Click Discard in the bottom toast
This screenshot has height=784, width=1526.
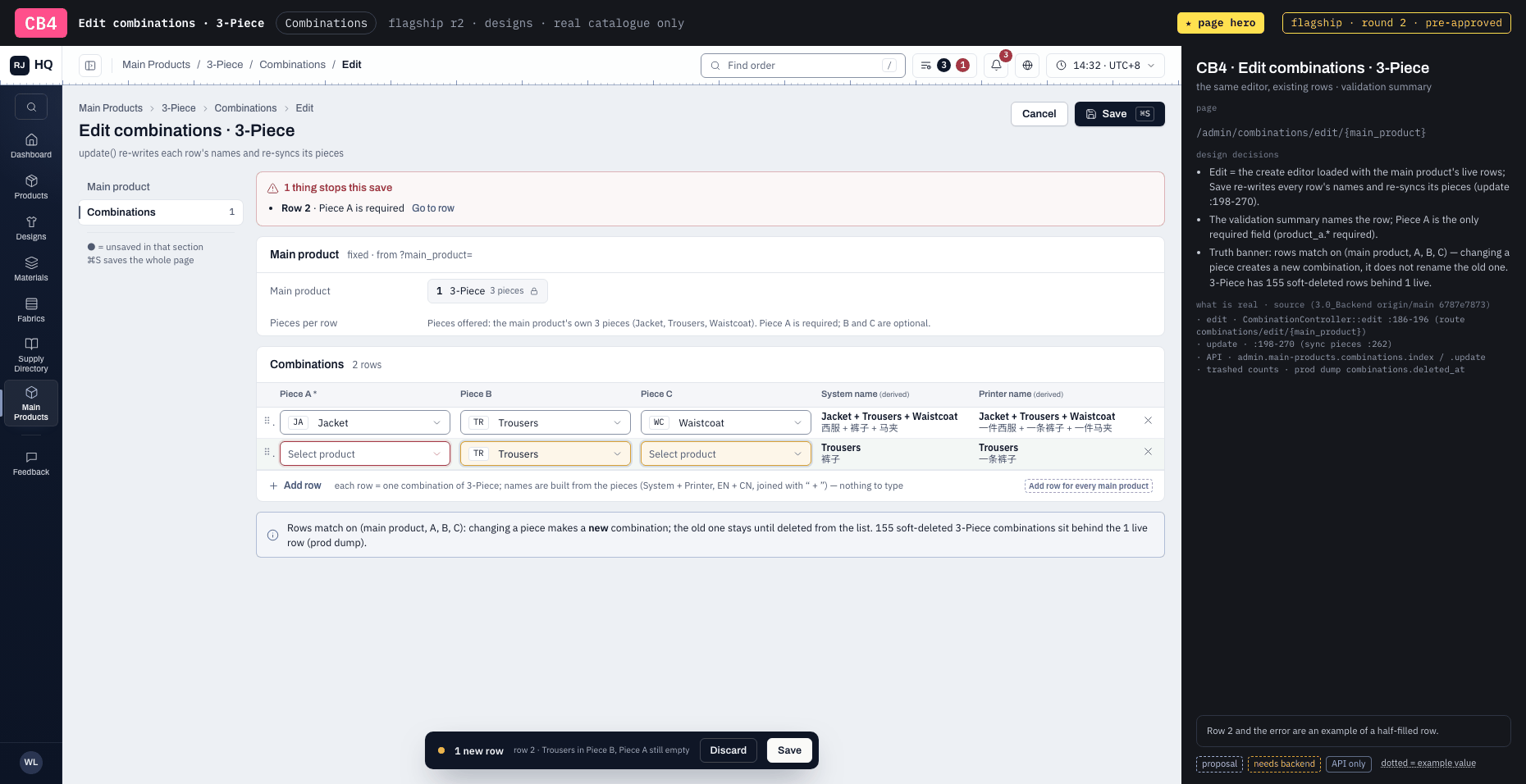[728, 750]
